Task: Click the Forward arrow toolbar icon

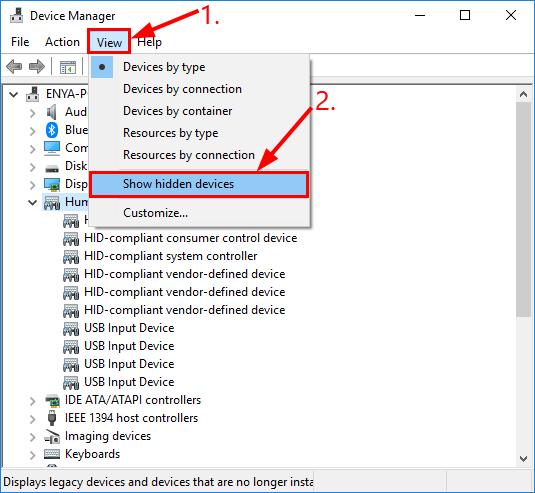Action: tap(37, 67)
